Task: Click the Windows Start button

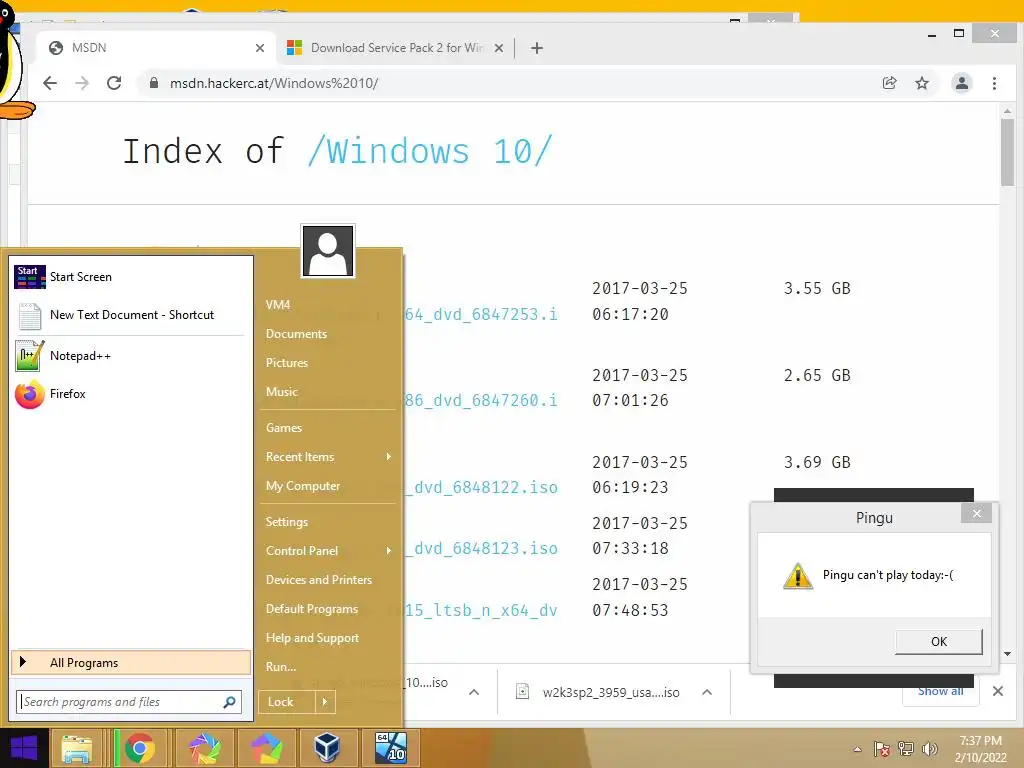Action: tap(24, 748)
